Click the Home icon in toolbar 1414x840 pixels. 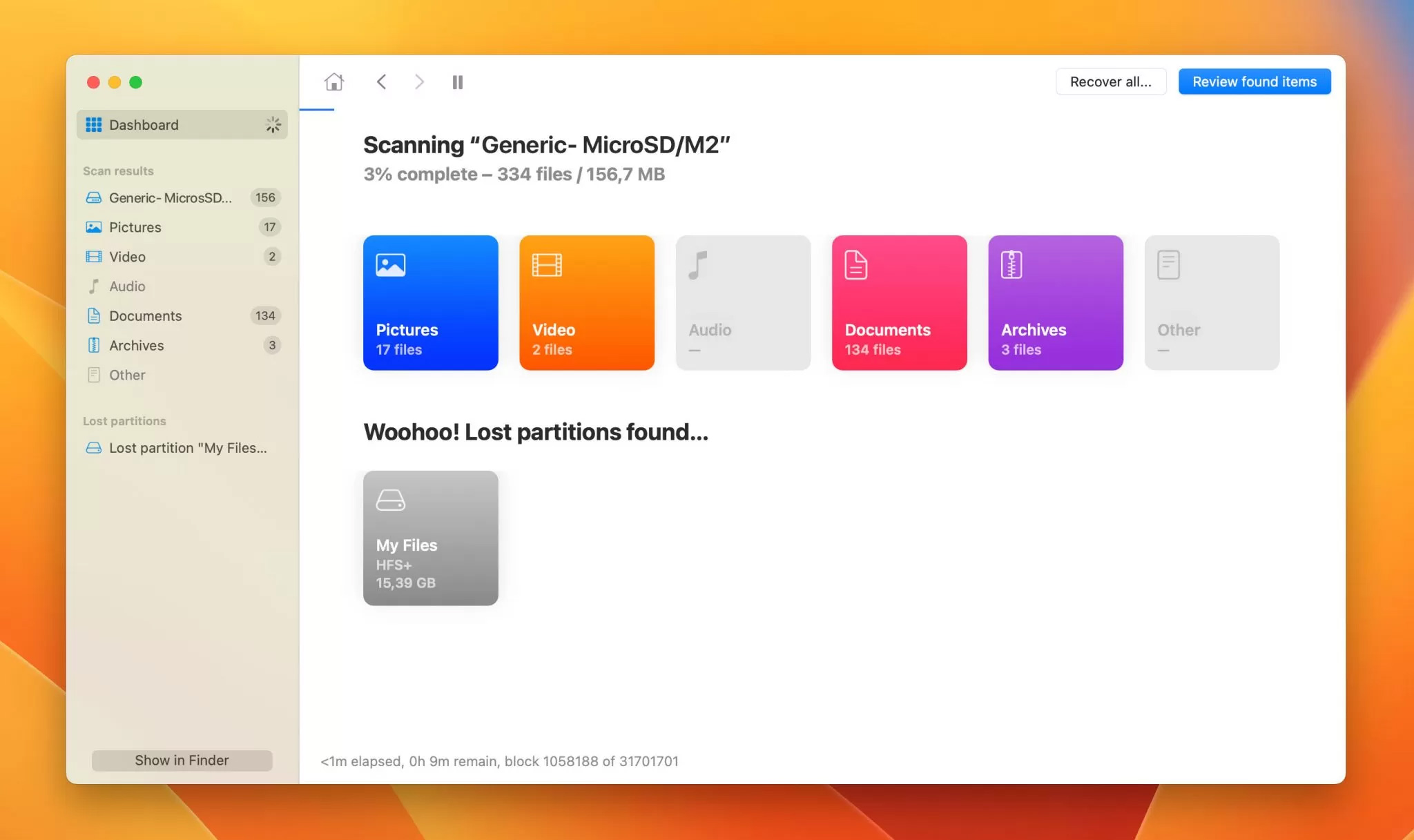334,82
